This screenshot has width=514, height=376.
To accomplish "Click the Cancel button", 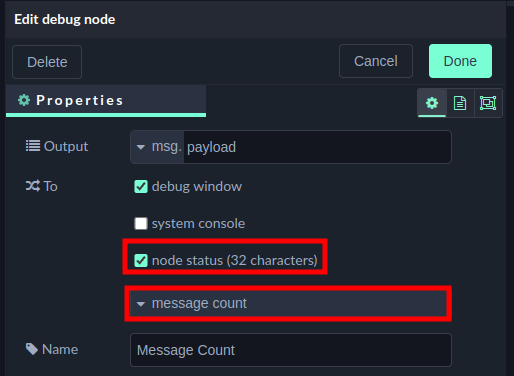I will [x=376, y=61].
